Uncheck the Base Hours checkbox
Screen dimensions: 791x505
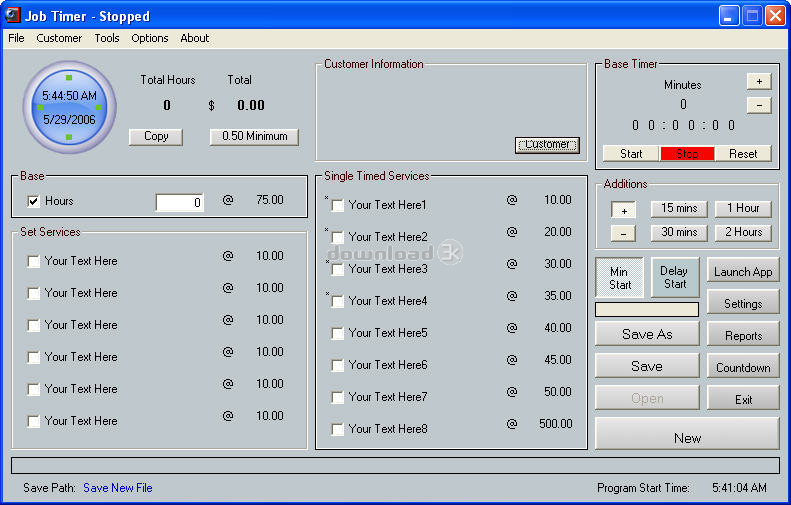pos(34,202)
